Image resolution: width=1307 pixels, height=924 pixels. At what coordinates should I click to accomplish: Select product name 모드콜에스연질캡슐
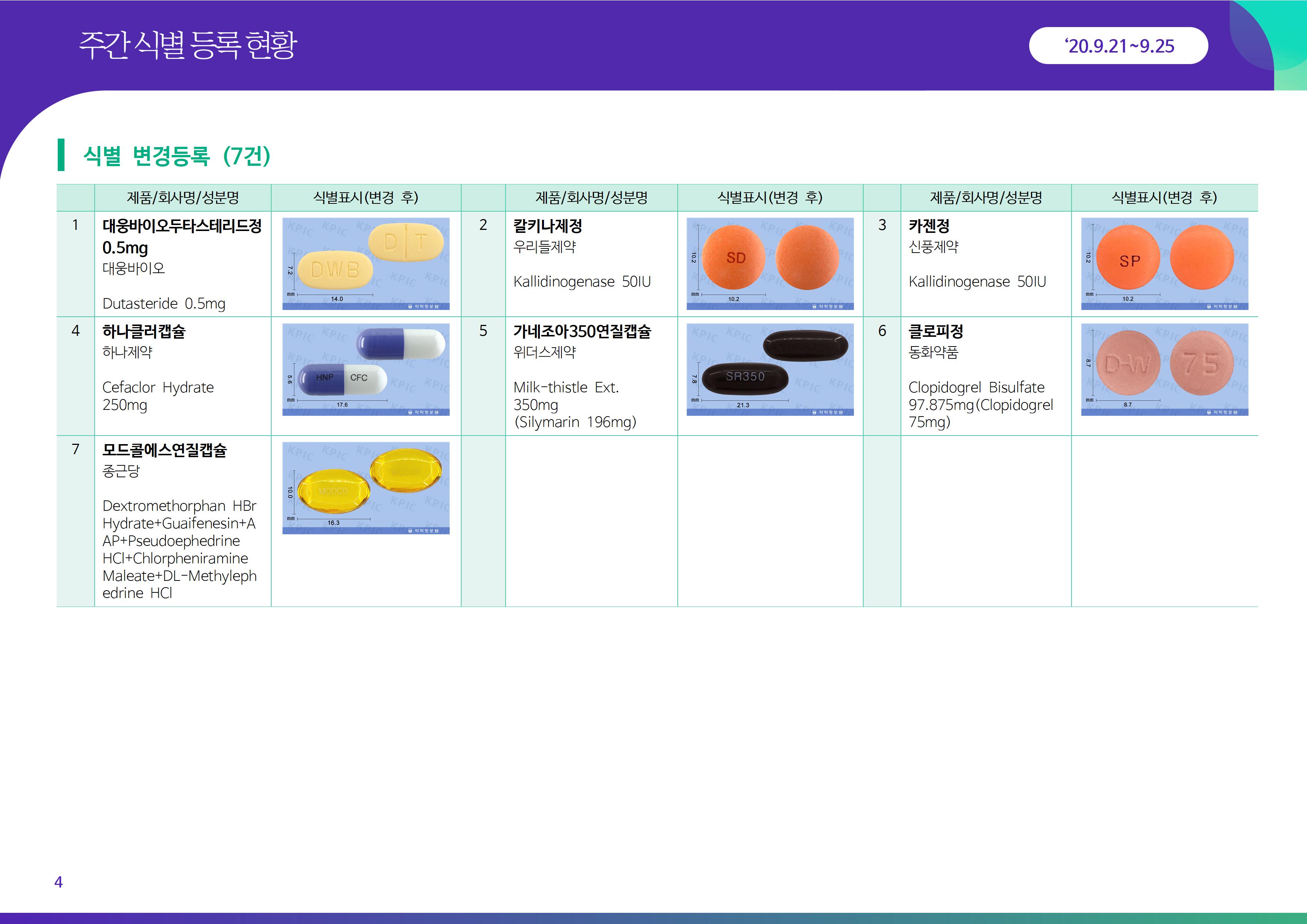[x=165, y=450]
